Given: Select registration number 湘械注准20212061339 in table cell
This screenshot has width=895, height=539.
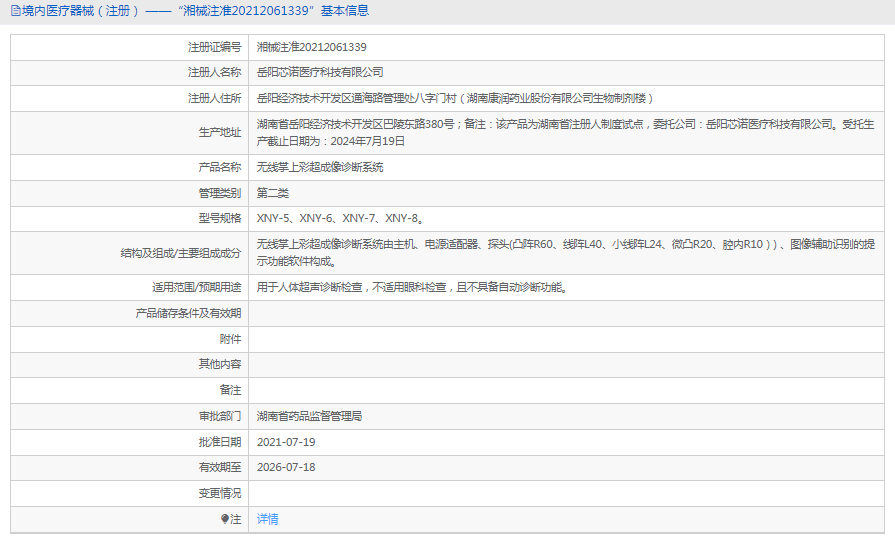Looking at the screenshot, I should click(x=311, y=47).
